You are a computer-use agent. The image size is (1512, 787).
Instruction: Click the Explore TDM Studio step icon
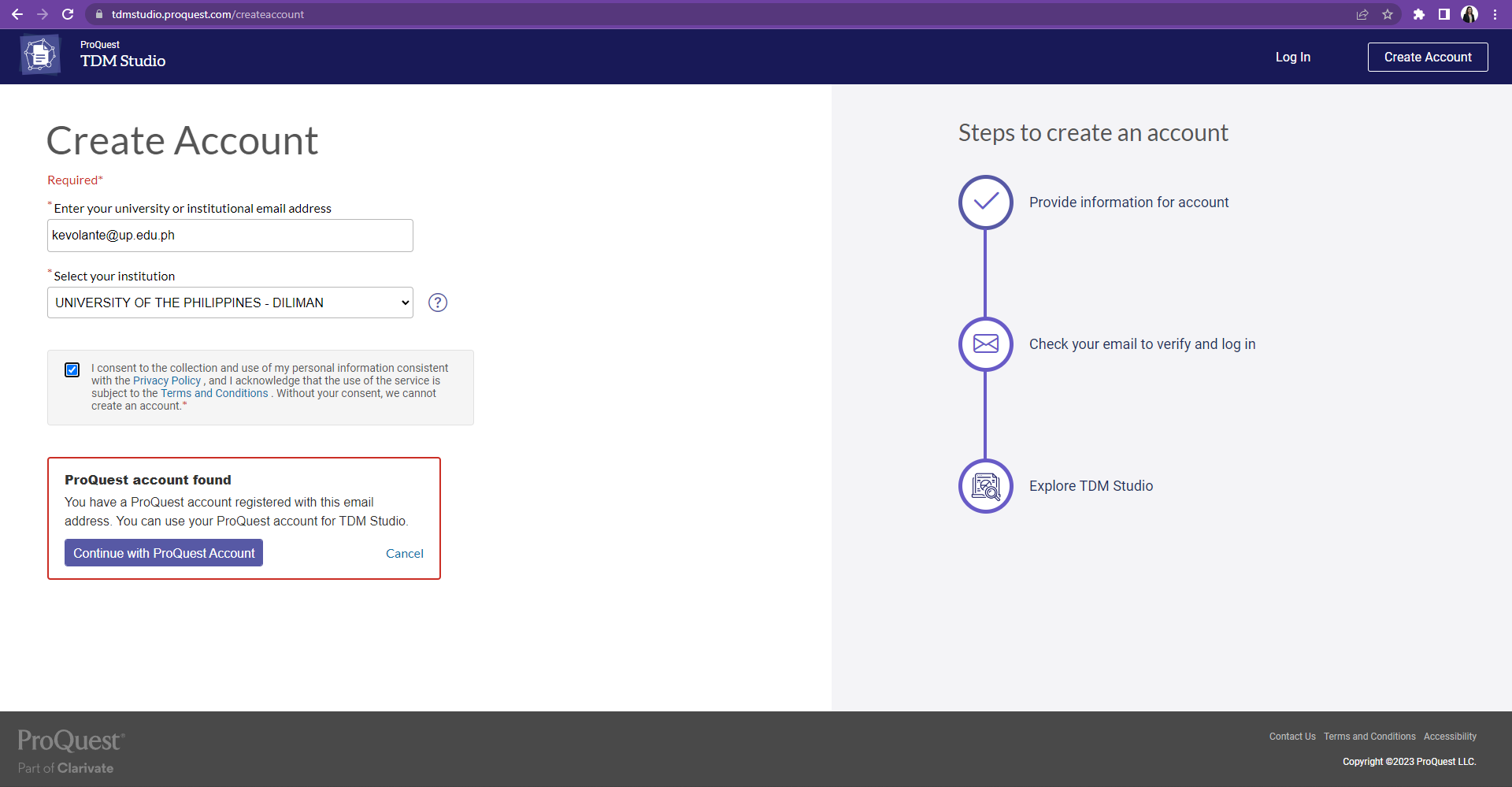click(985, 486)
